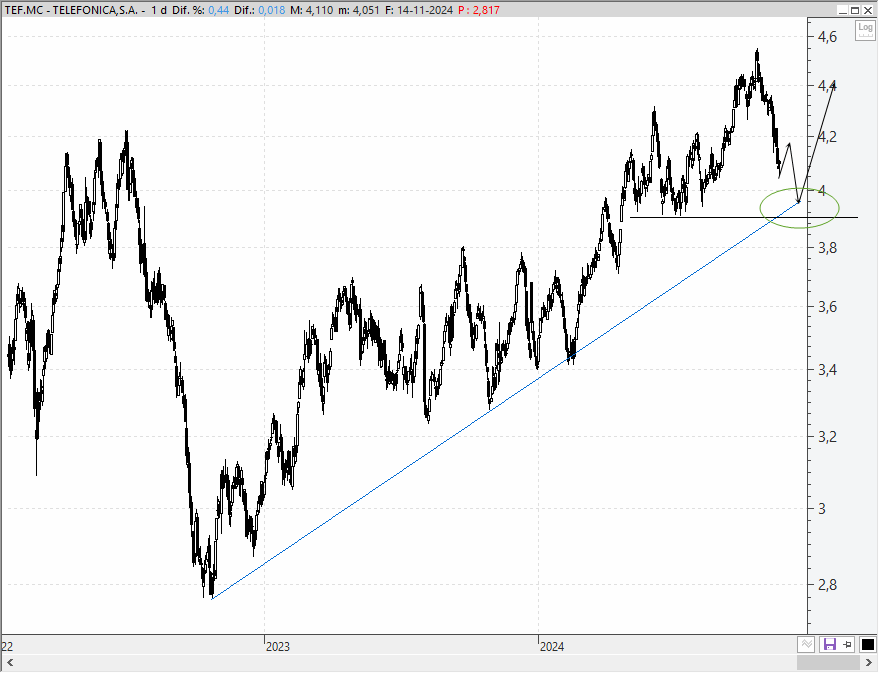This screenshot has width=879, height=673.
Task: Click the horizontal scrollbar left arrow
Action: coord(10,663)
